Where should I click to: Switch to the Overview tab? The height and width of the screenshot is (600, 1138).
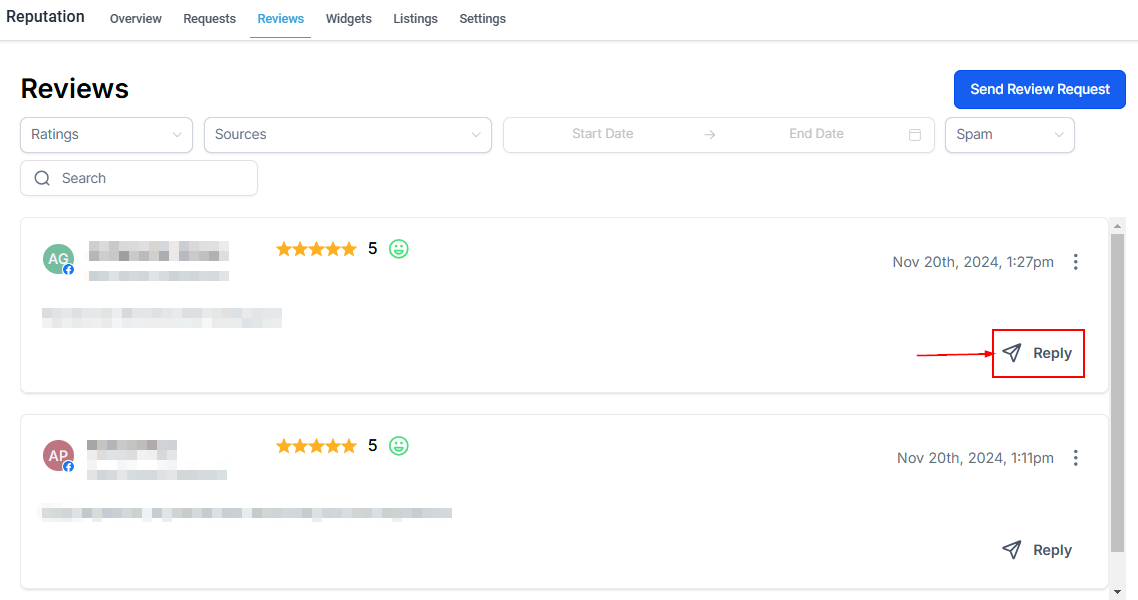136,19
